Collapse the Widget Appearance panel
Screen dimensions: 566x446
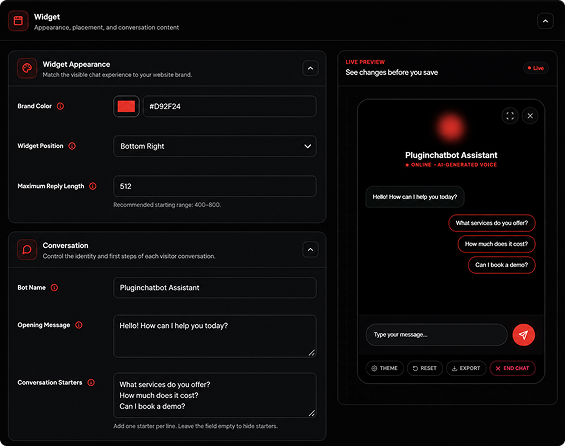coord(310,68)
